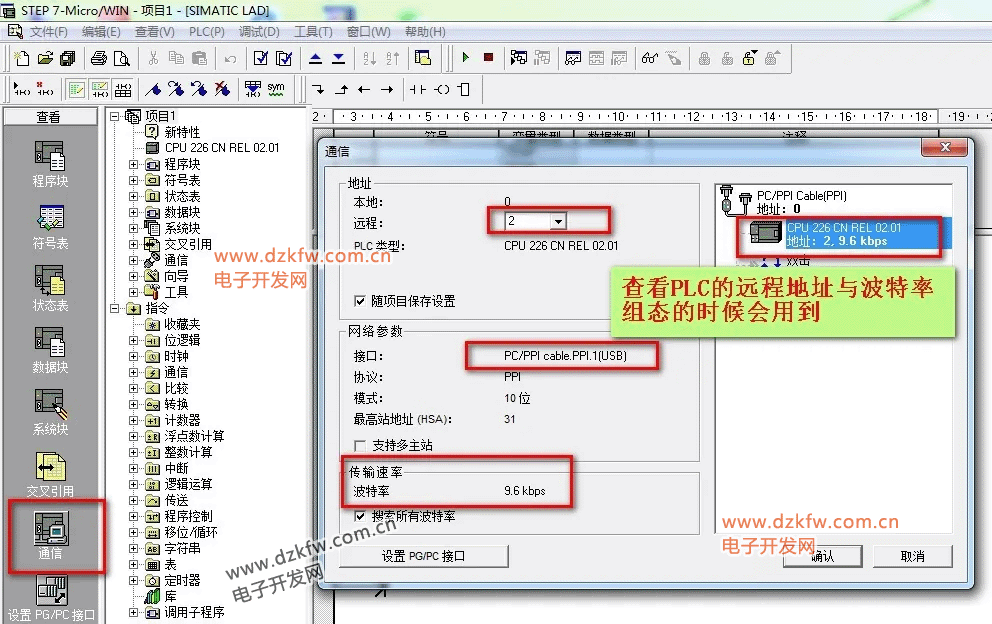Open the 文件(F) menu

coord(48,32)
